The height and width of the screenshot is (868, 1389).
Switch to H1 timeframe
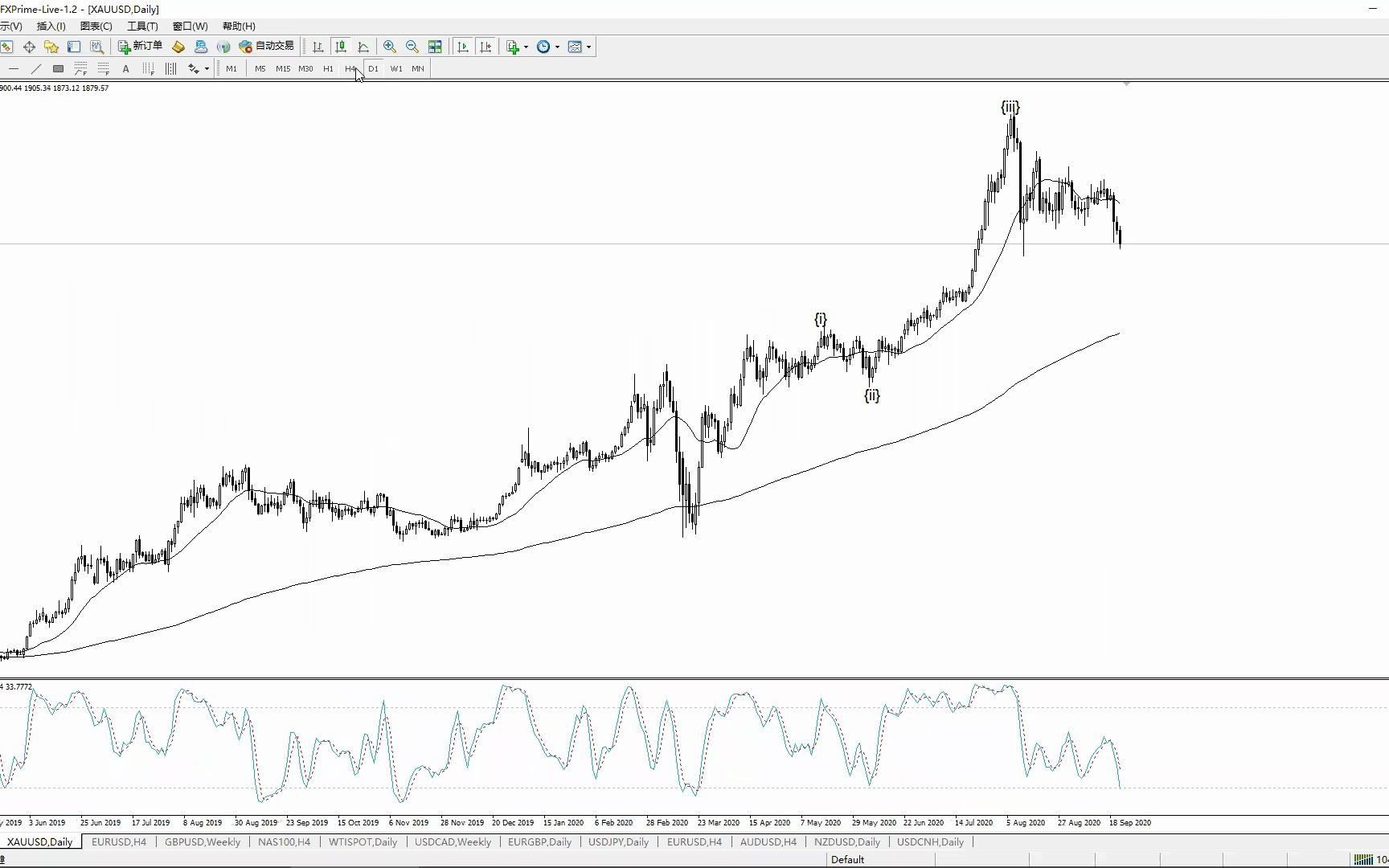coord(328,68)
